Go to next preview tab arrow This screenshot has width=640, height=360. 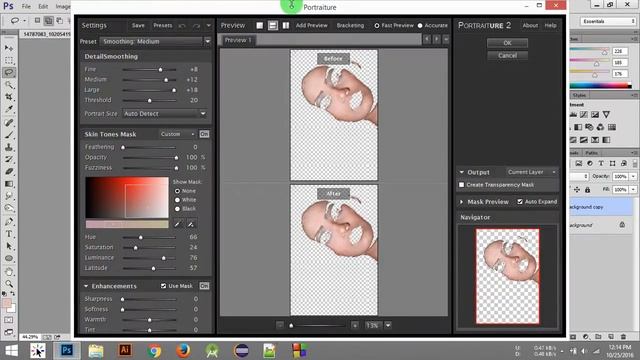click(x=436, y=39)
